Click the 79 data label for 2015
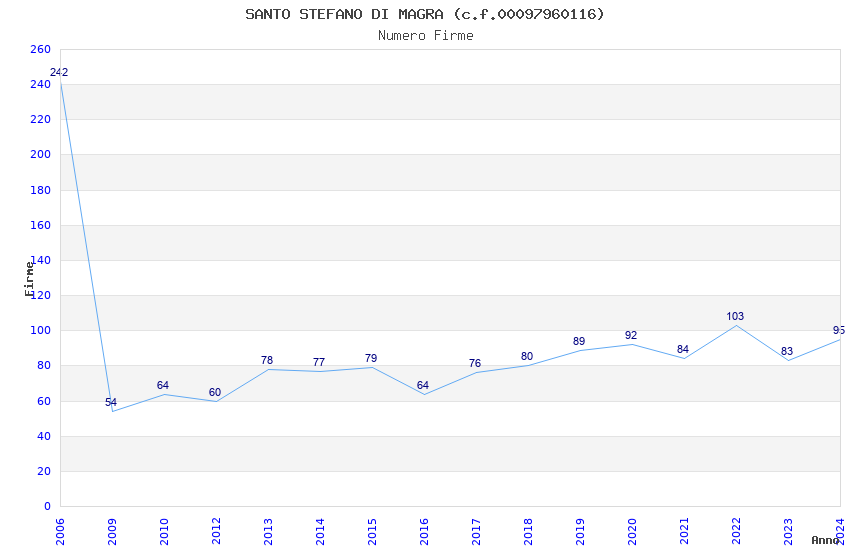Screen dimensions: 850x550 click(371, 358)
